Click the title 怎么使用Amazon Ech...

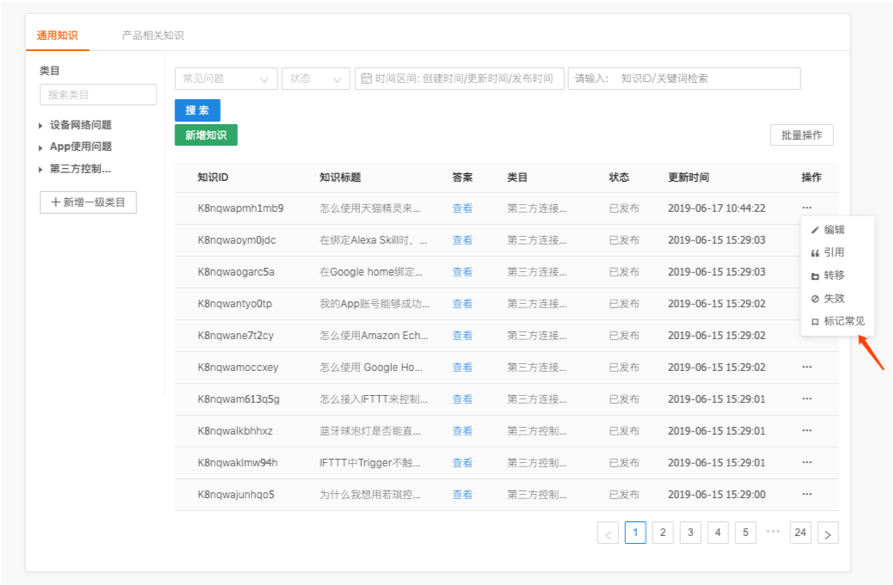374,336
